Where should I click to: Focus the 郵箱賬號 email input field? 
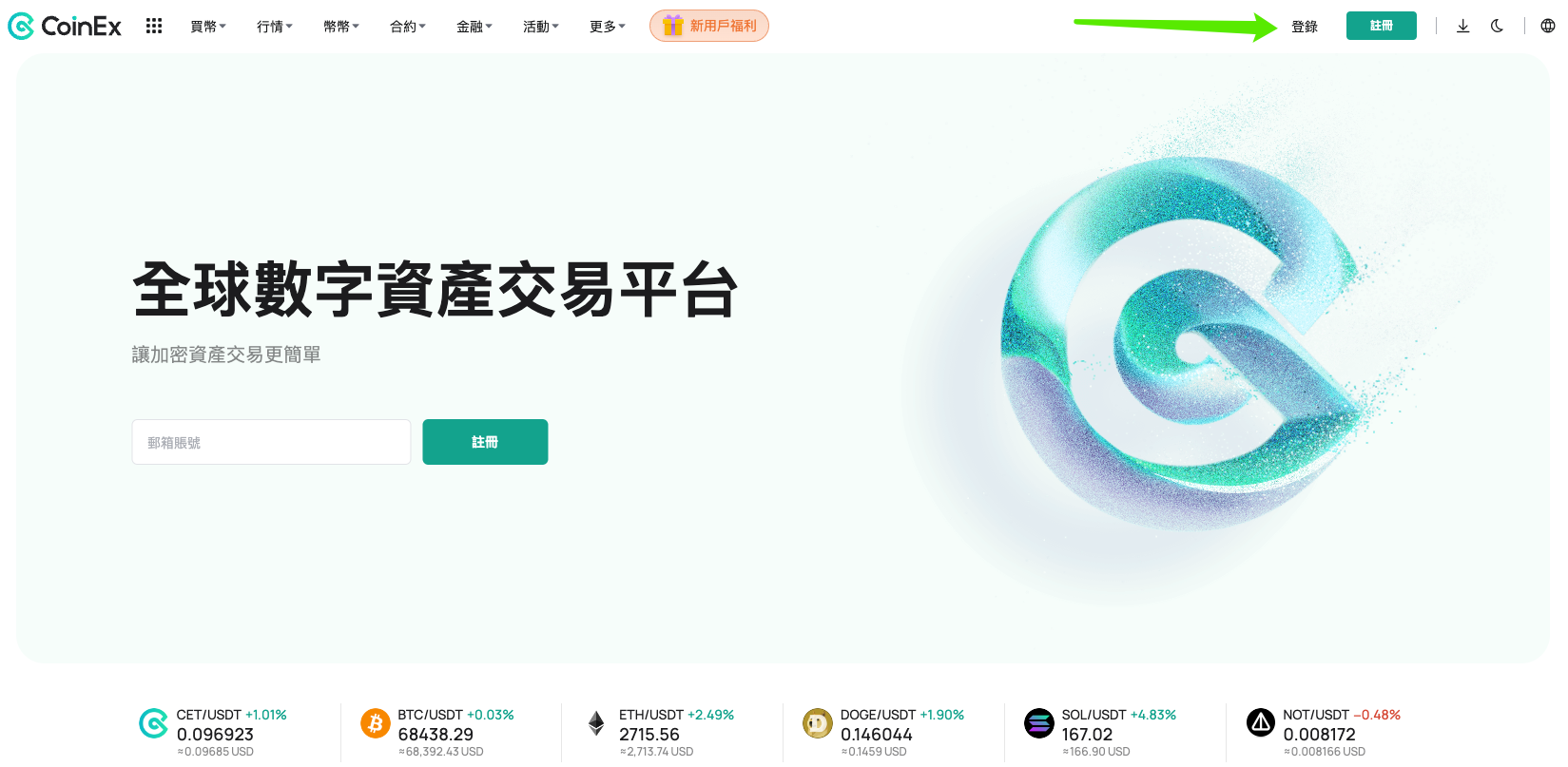(x=271, y=442)
